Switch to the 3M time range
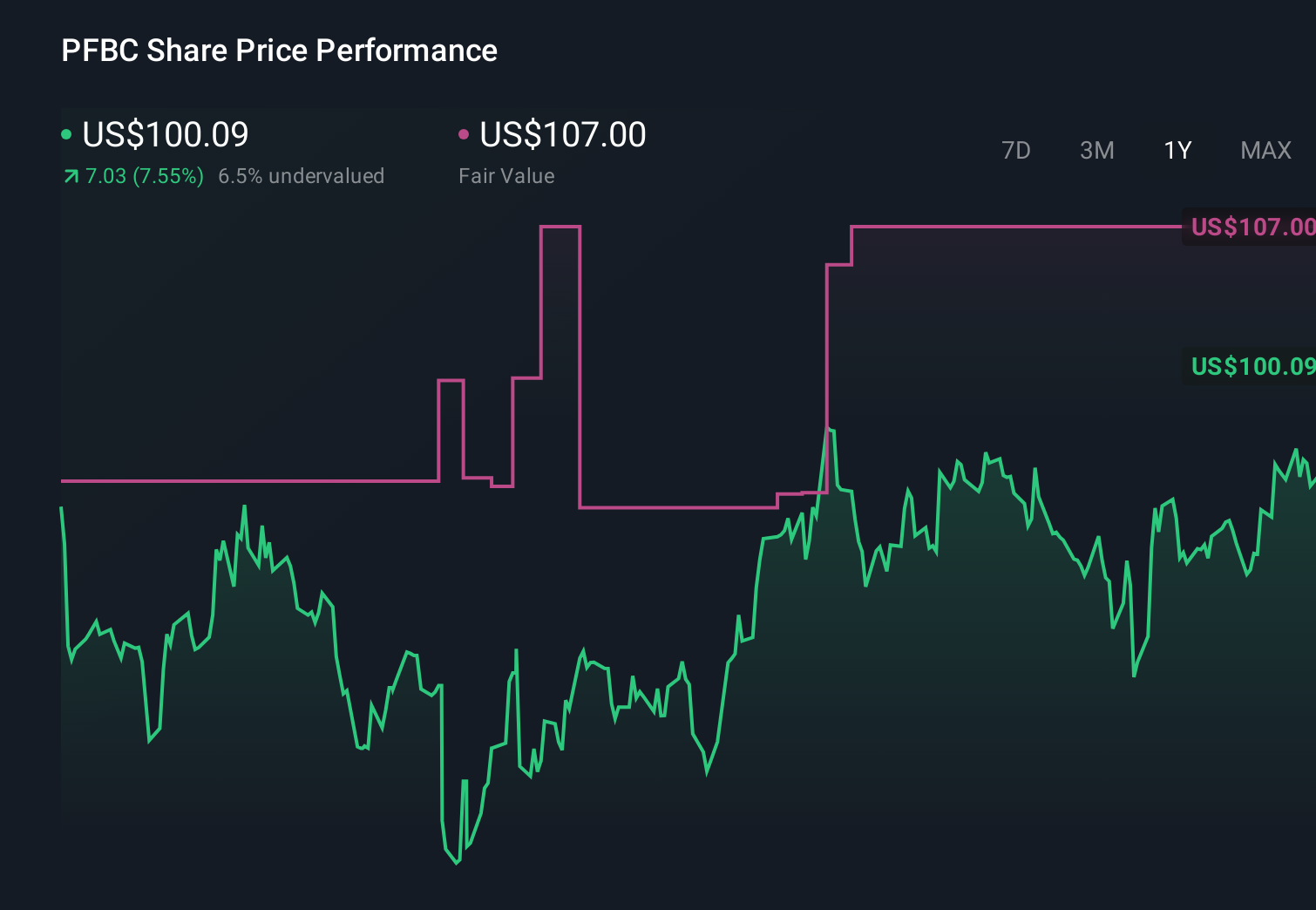The image size is (1316, 910). 1096,150
